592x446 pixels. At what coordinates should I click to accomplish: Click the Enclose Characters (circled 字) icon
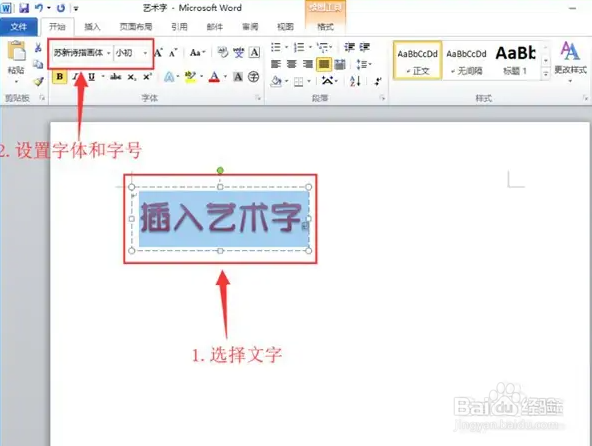[x=254, y=77]
